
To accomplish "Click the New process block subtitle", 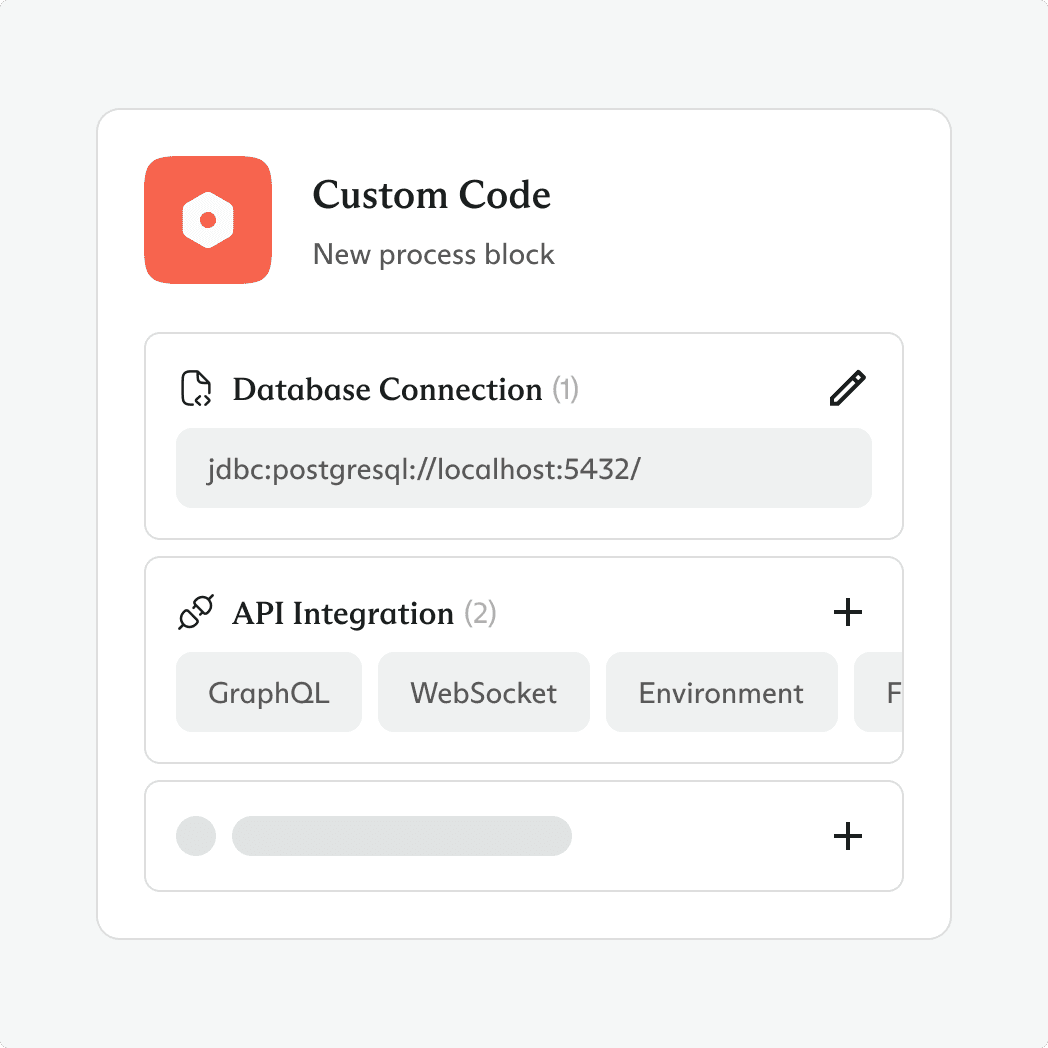I will [433, 255].
